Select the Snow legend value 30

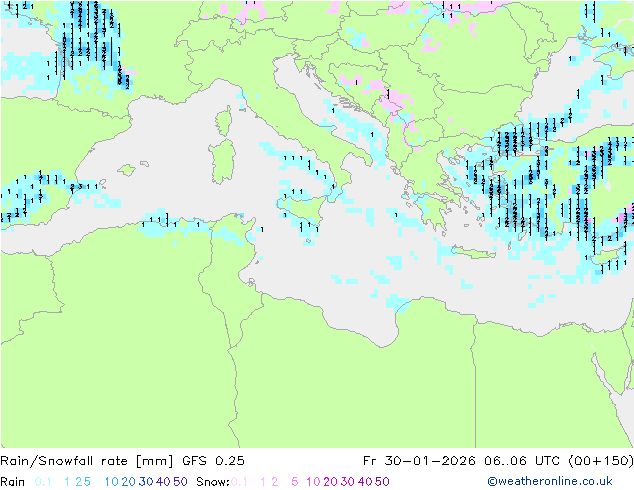point(348,482)
